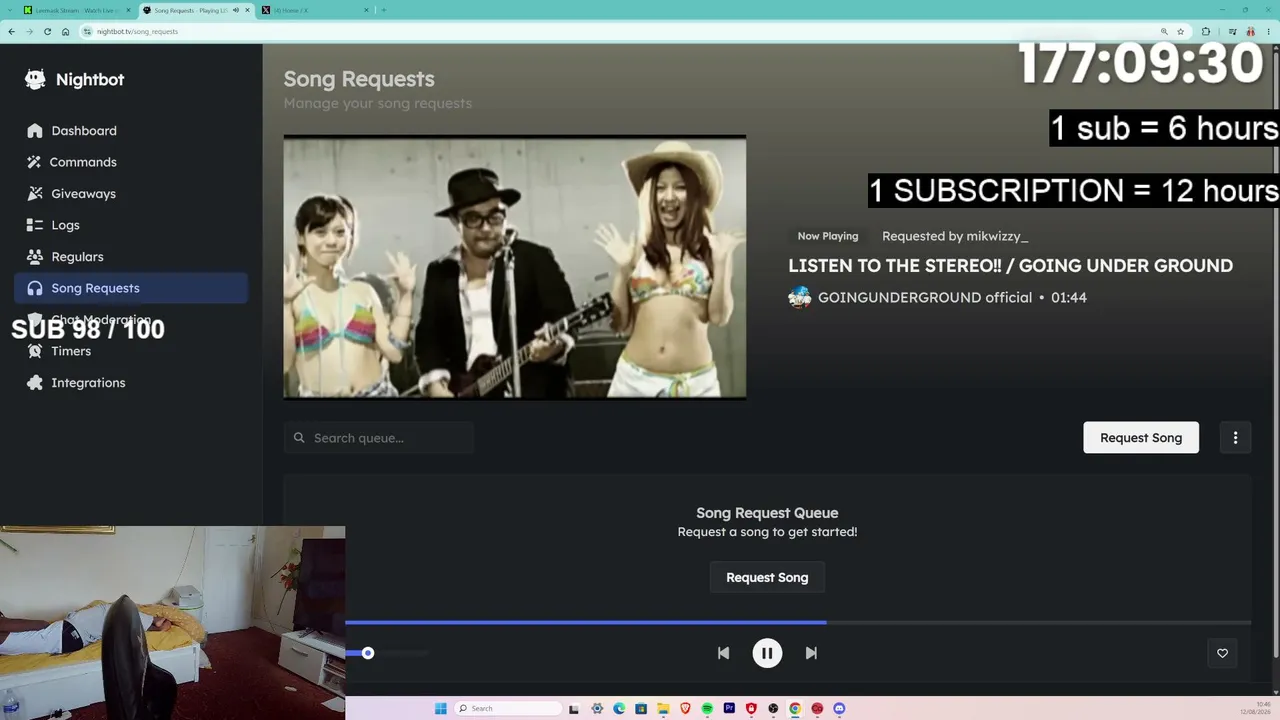Click the now playing video thumbnail
1280x720 pixels.
(x=515, y=267)
